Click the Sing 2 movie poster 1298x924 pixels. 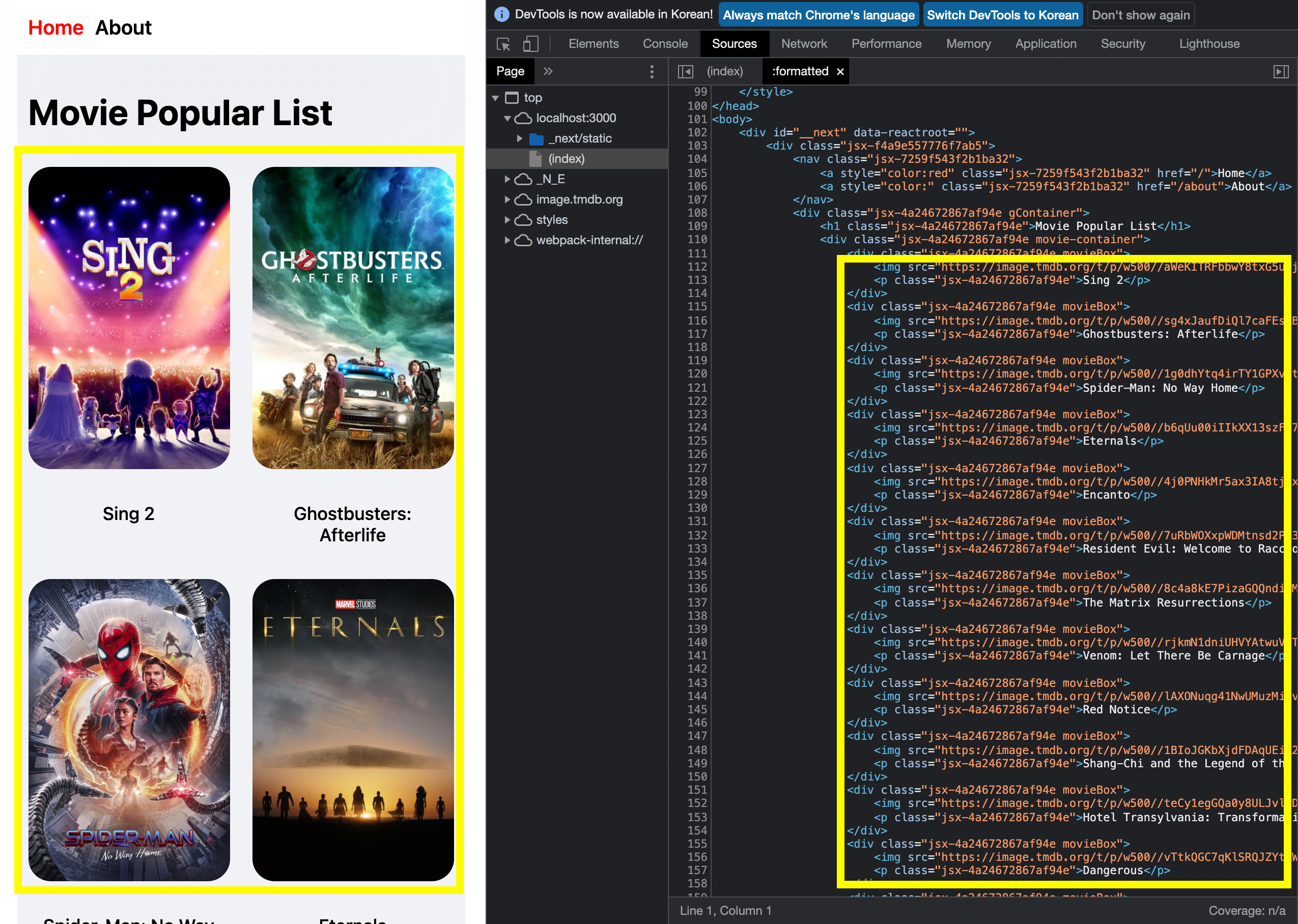point(129,317)
